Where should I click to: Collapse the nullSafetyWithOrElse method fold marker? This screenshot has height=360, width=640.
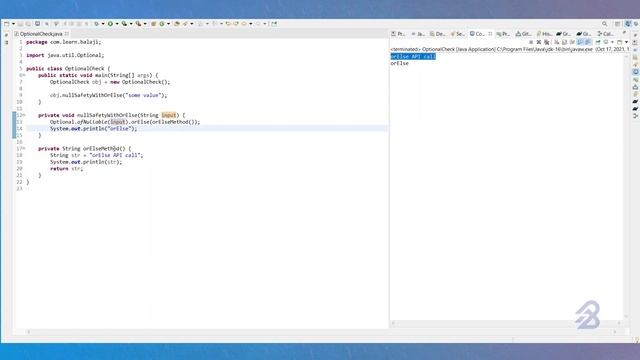(24, 115)
